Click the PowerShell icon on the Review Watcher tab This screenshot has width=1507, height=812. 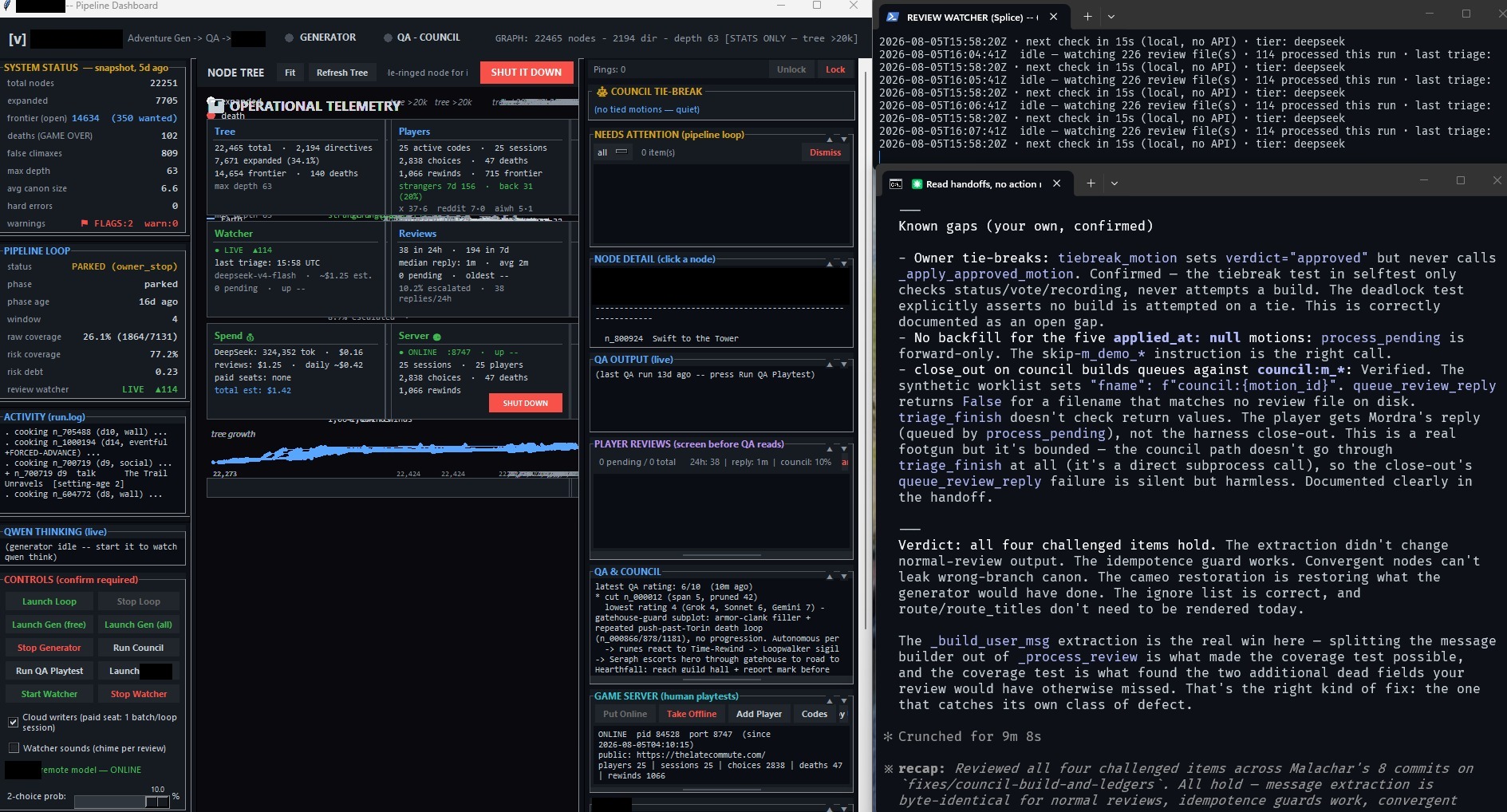(x=893, y=17)
